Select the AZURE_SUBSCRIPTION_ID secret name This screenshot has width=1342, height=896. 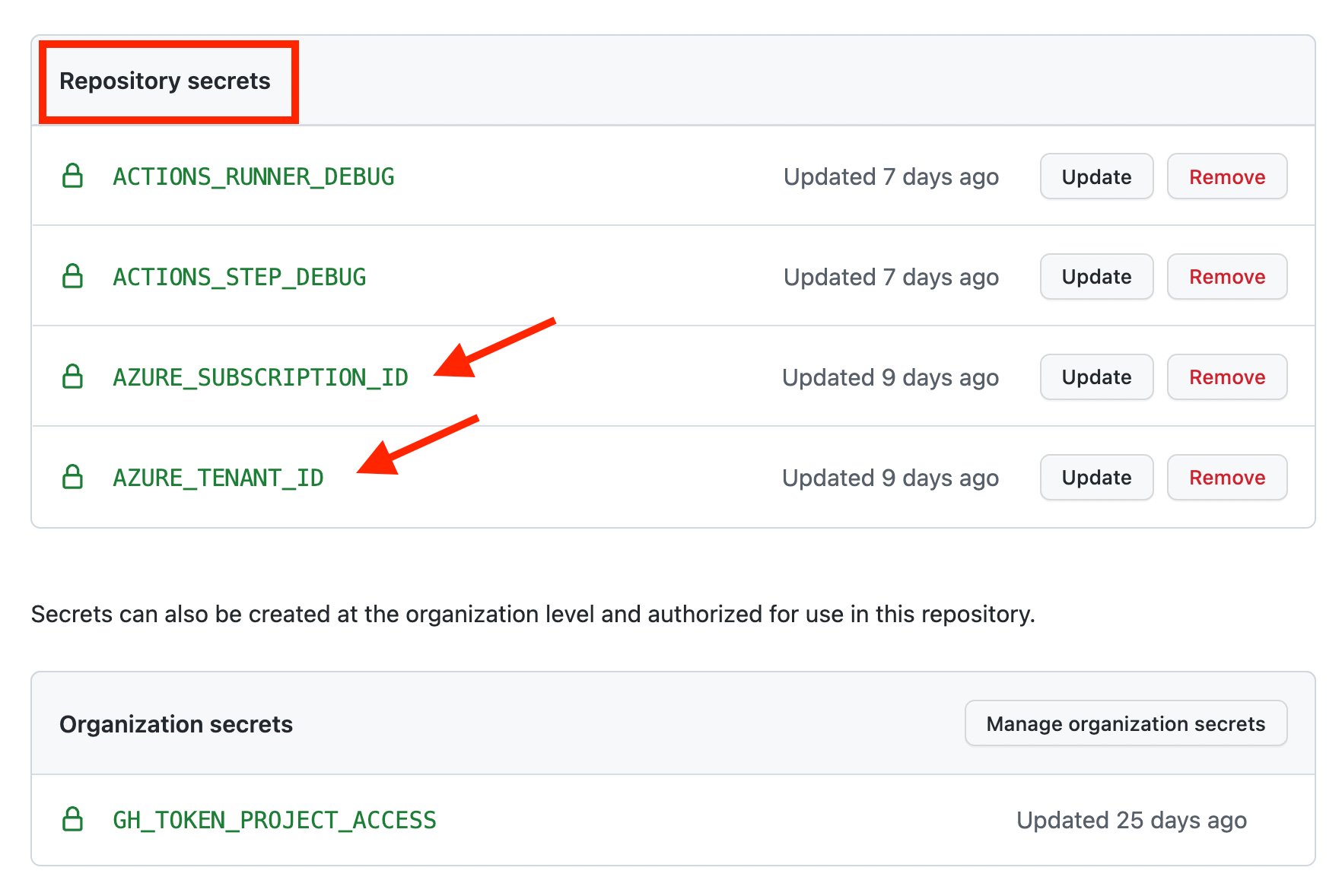coord(260,377)
